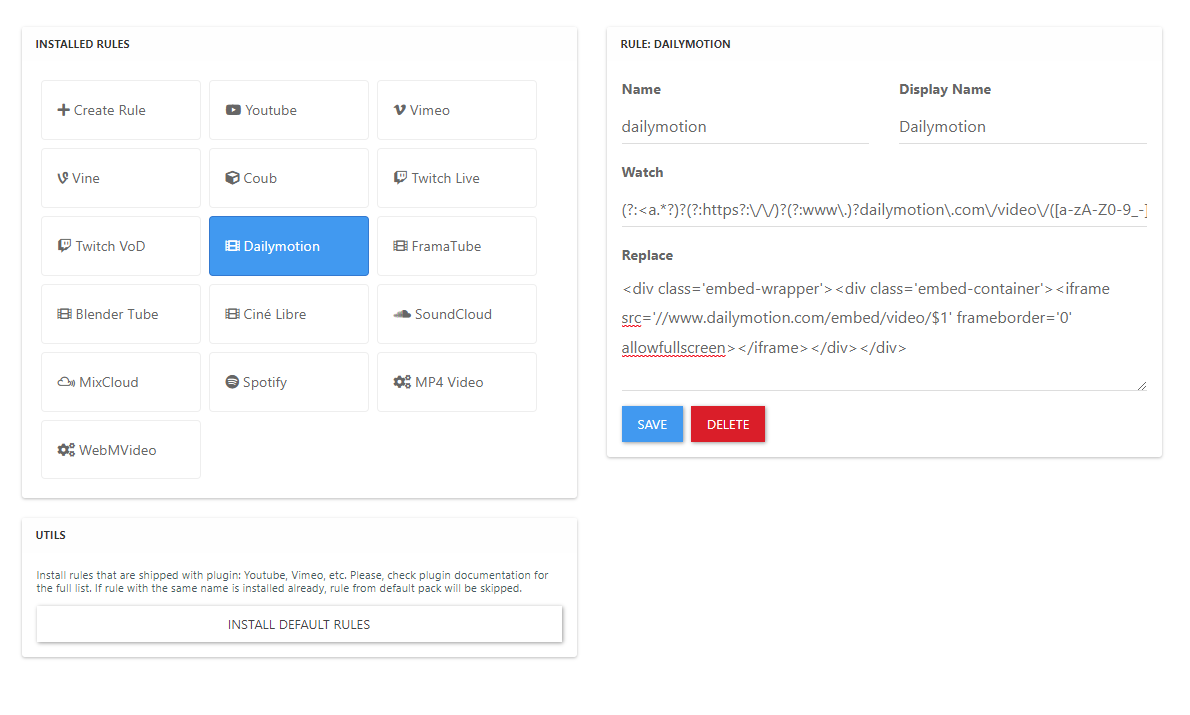This screenshot has width=1190, height=715.
Task: Open the Twitch VoD rule
Action: (121, 246)
